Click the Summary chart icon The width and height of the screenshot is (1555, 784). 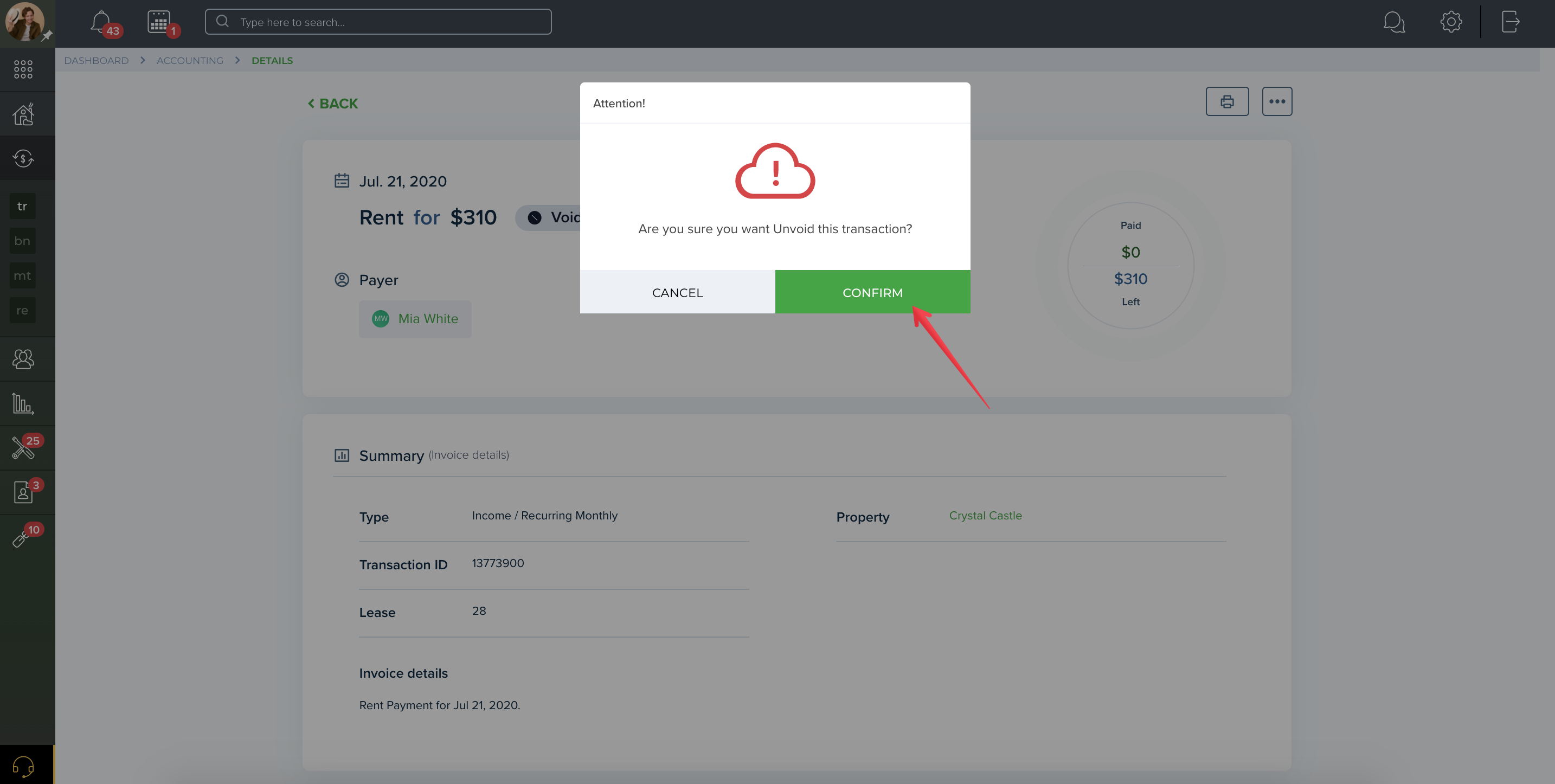[x=342, y=455]
